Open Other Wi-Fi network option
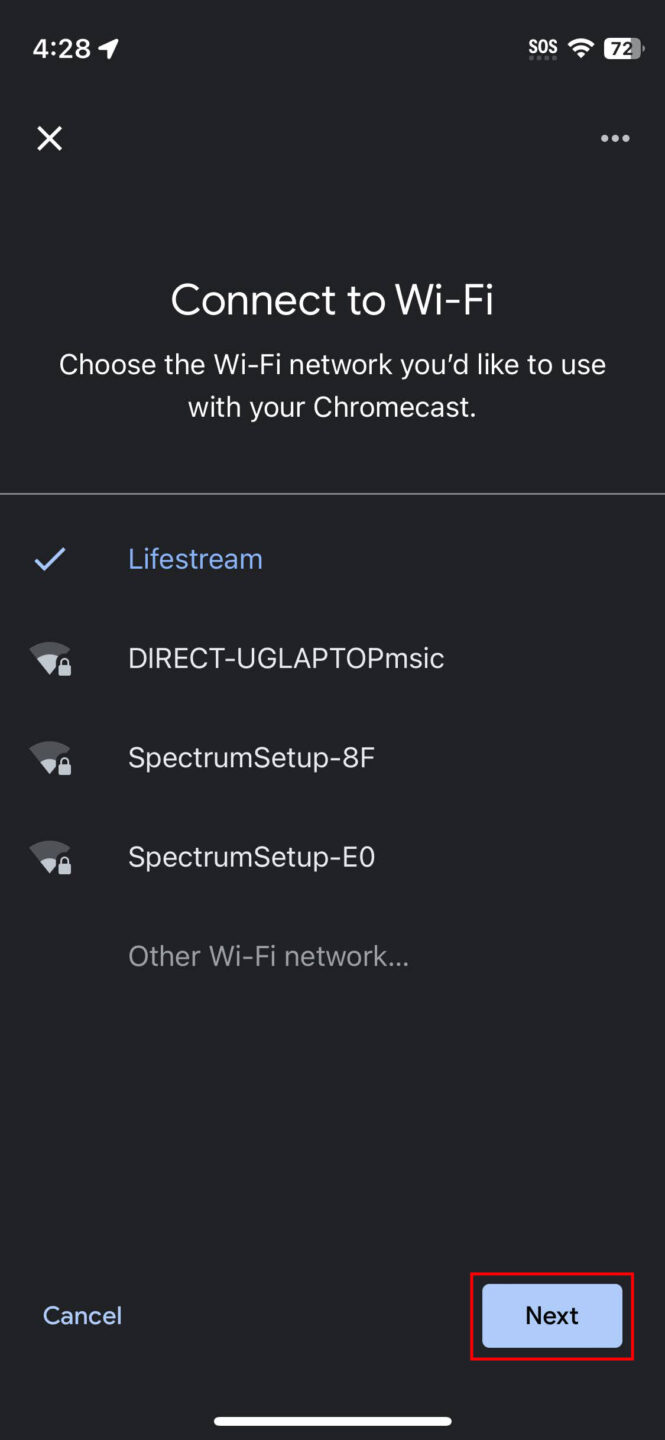 pyautogui.click(x=268, y=956)
